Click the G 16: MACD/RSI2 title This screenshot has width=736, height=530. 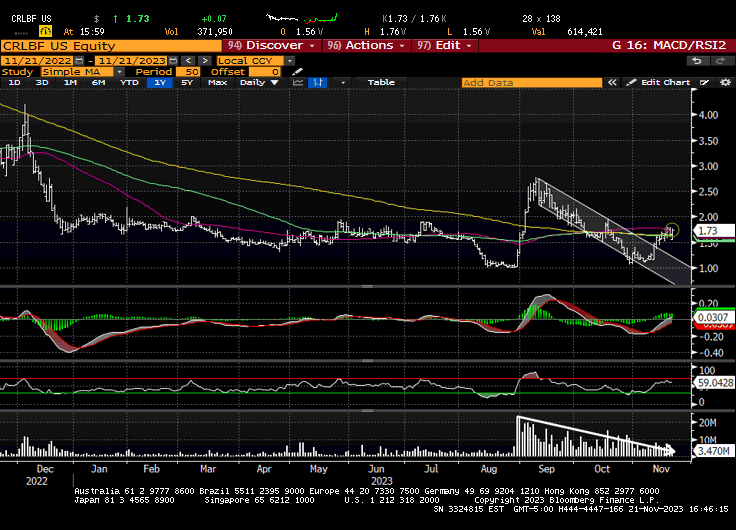pyautogui.click(x=669, y=46)
